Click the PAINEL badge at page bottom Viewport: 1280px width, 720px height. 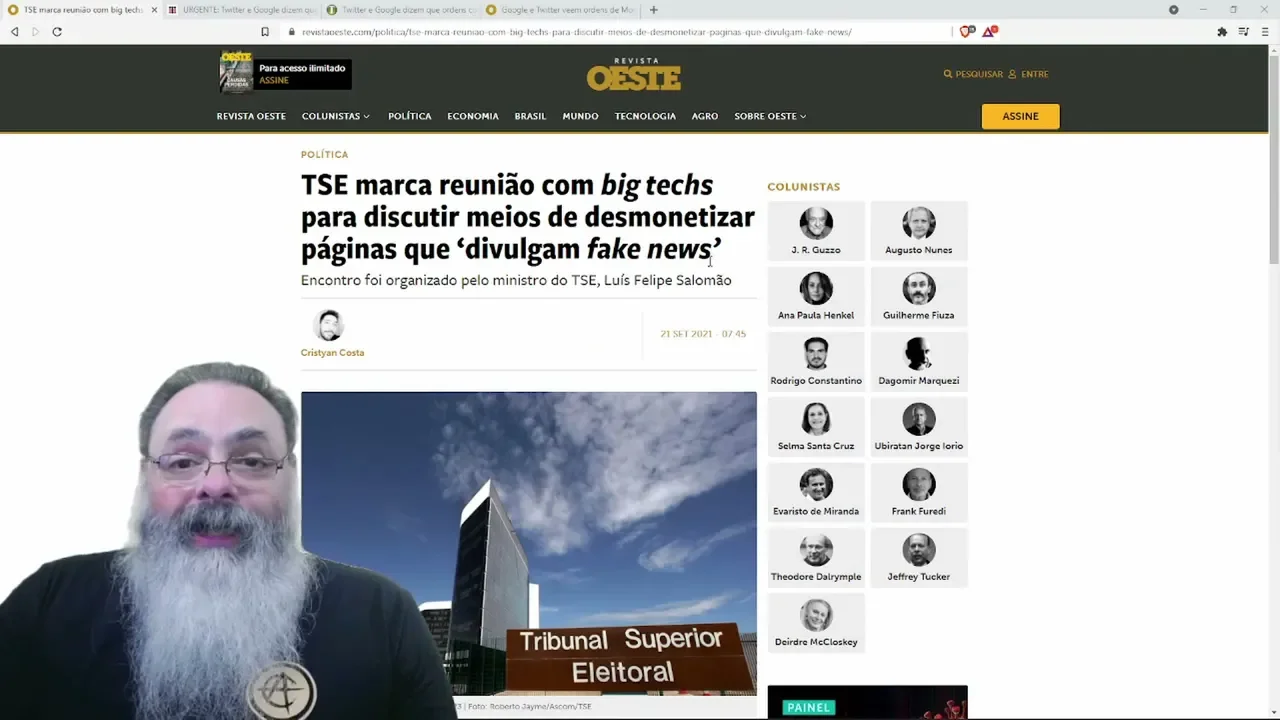click(809, 707)
